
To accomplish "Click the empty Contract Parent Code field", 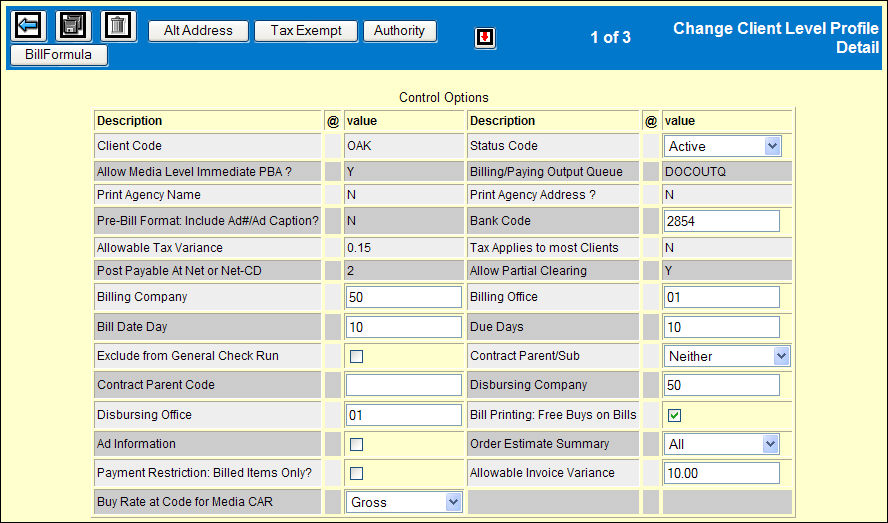I will (404, 385).
